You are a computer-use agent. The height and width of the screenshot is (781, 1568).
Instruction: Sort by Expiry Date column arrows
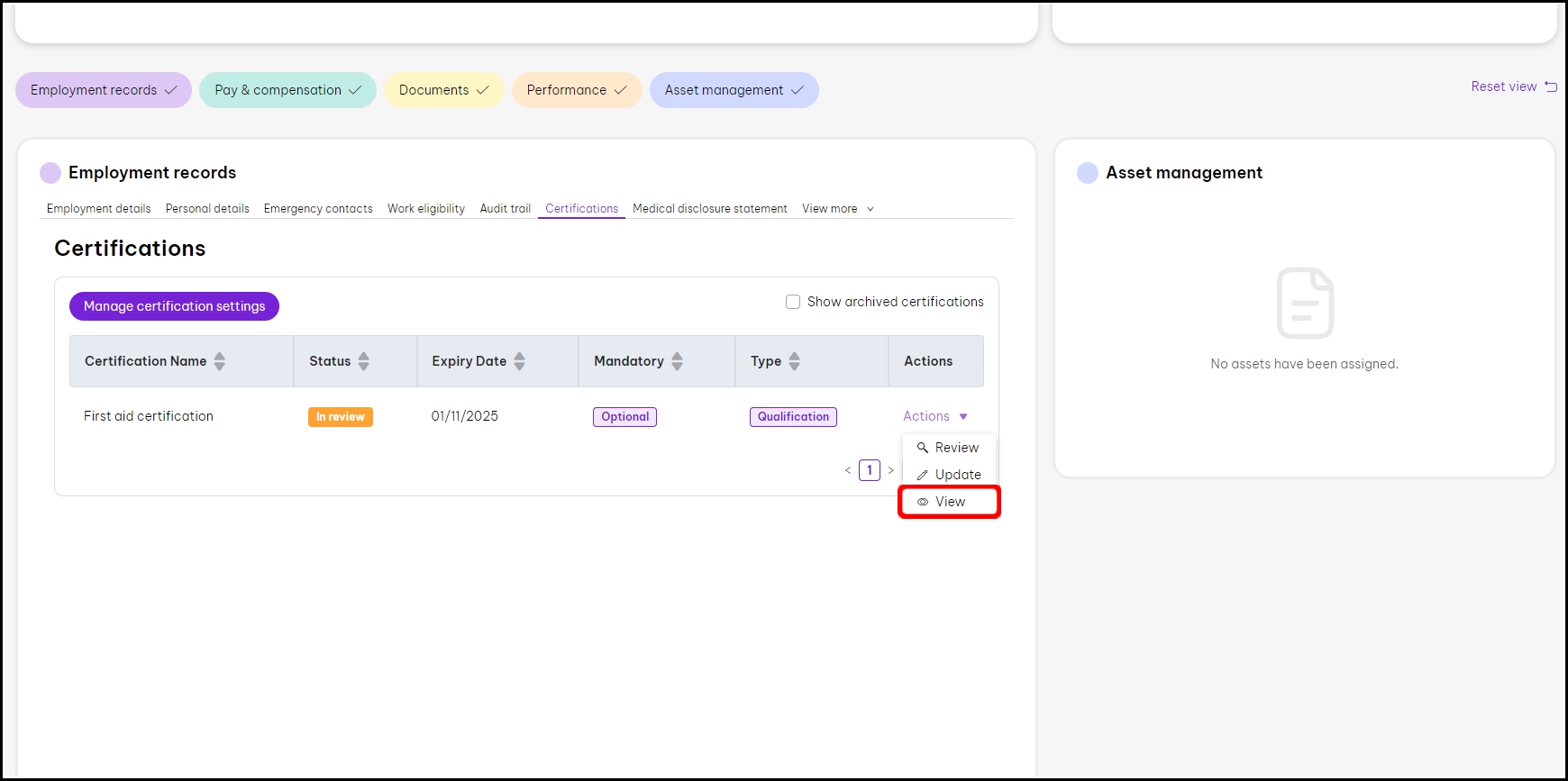520,361
